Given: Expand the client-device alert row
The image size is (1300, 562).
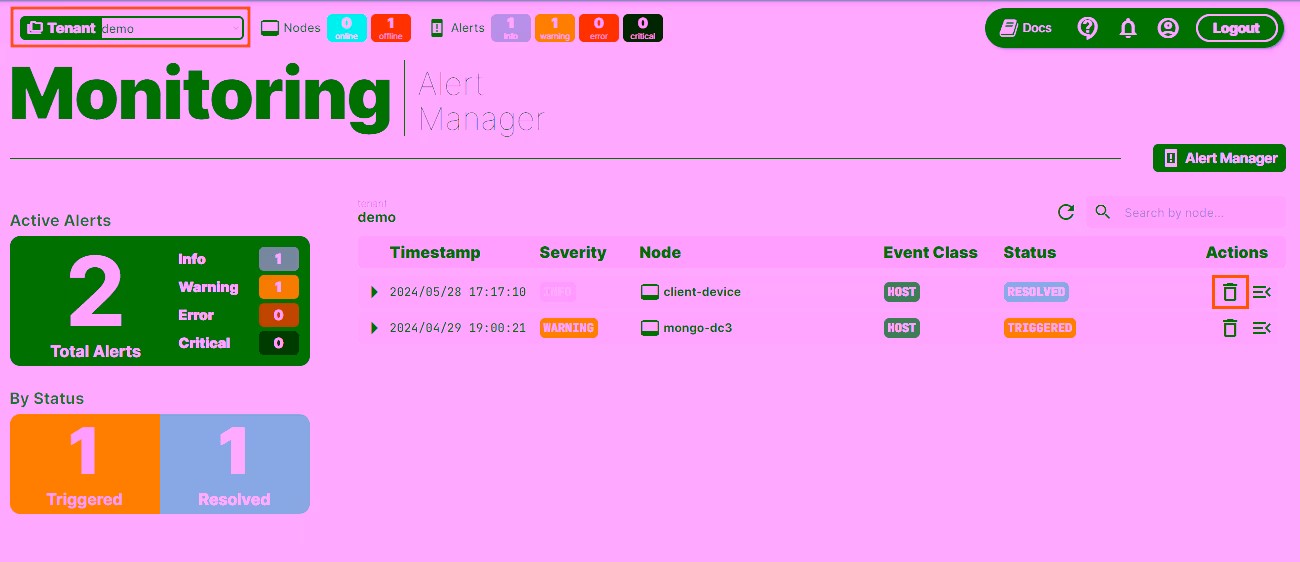Looking at the screenshot, I should pyautogui.click(x=375, y=292).
